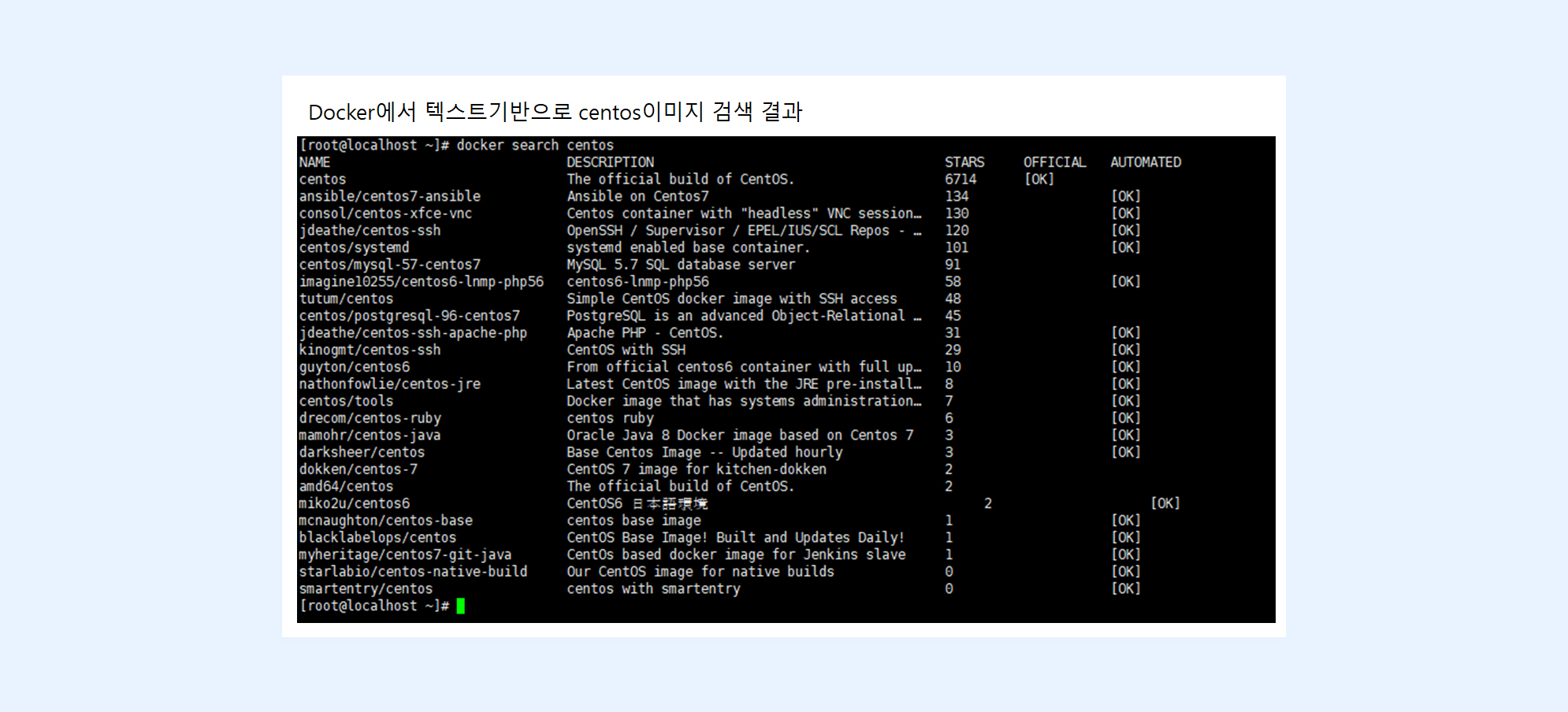
Task: Click 'Oracle Java 8 Docker image' description
Action: click(740, 436)
